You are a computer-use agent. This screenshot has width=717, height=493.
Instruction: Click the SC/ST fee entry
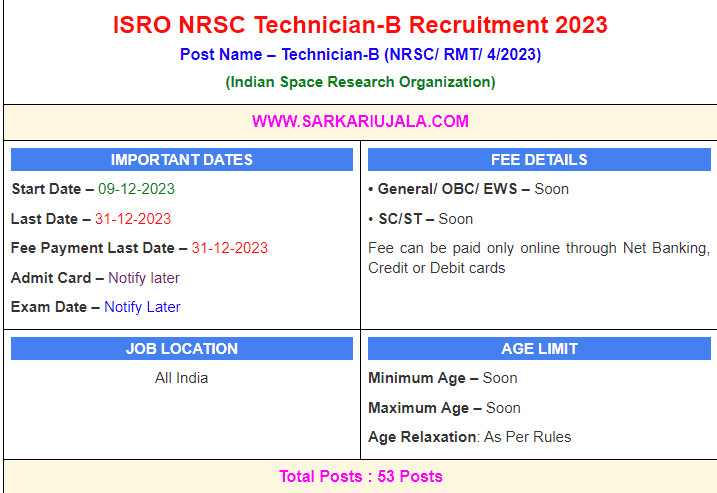[420, 219]
